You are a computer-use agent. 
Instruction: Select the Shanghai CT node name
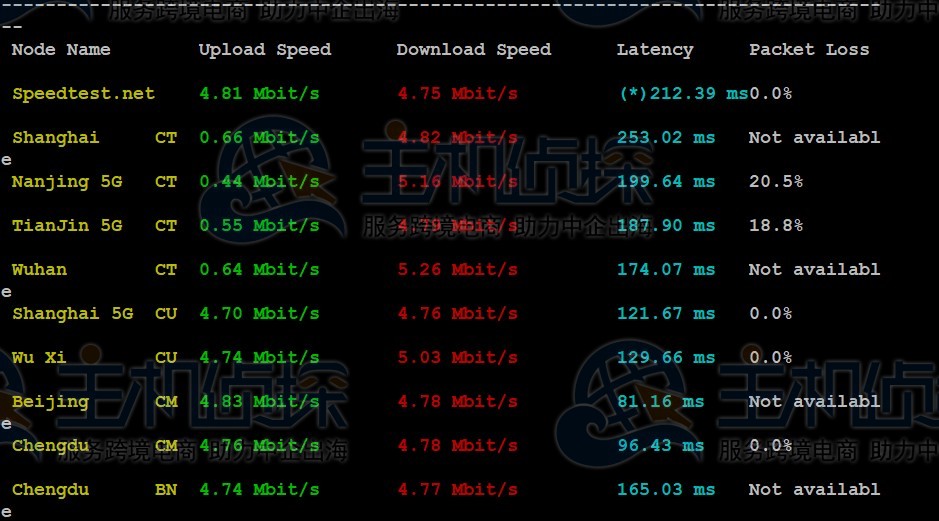point(95,138)
